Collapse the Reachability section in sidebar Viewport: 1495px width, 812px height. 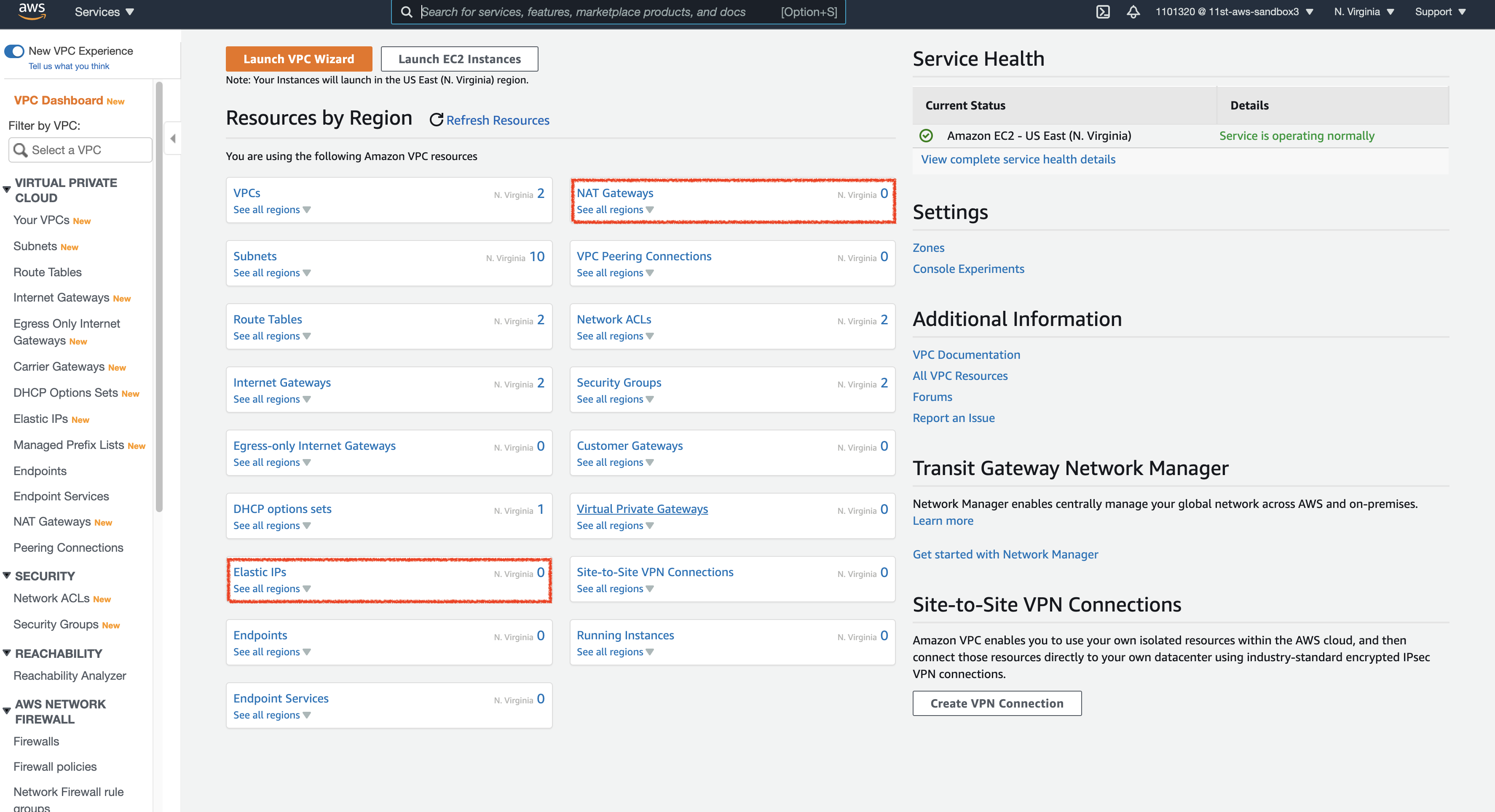[7, 652]
